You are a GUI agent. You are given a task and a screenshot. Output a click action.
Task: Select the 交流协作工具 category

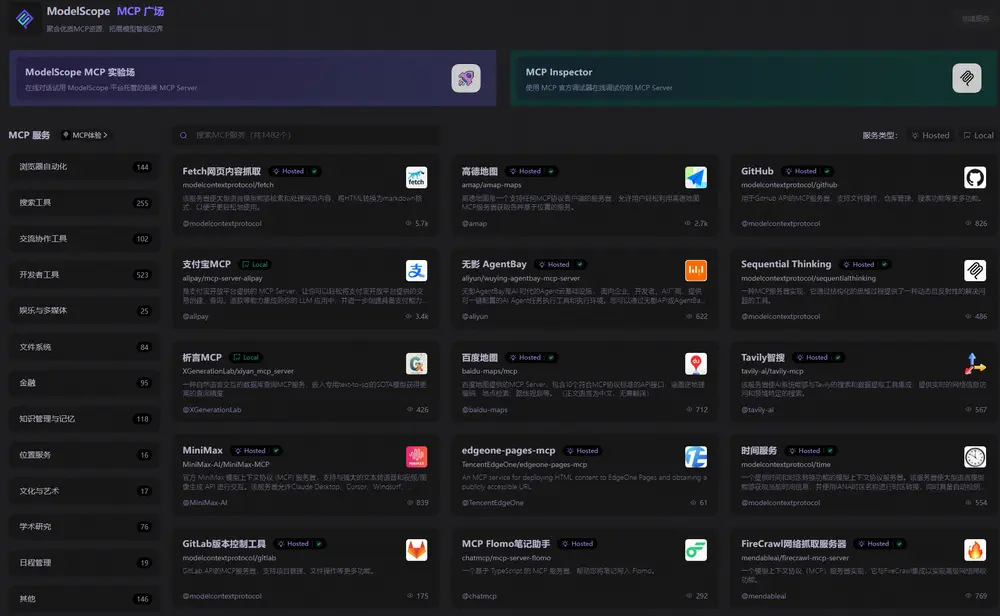tap(84, 238)
